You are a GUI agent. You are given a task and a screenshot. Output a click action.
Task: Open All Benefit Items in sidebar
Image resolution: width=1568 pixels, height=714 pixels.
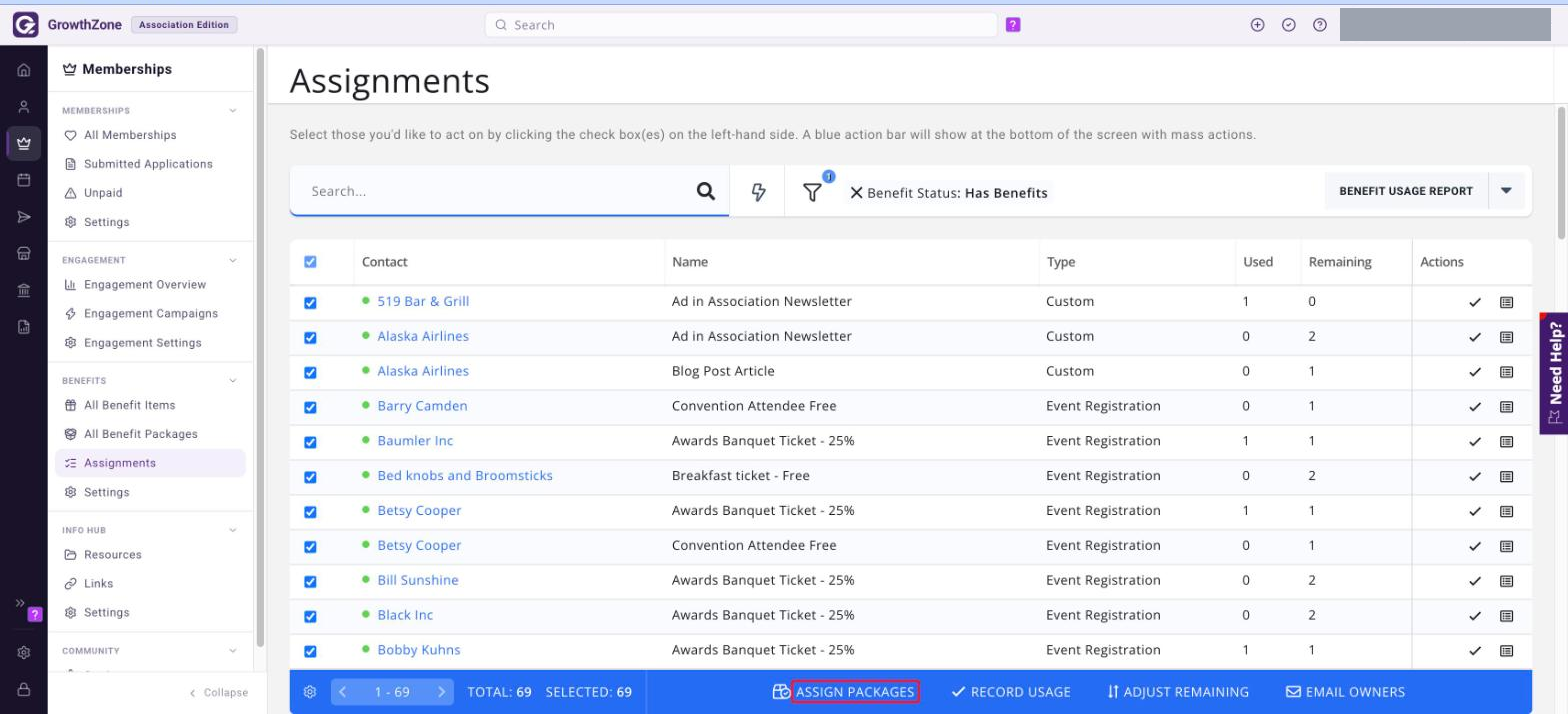pos(129,405)
